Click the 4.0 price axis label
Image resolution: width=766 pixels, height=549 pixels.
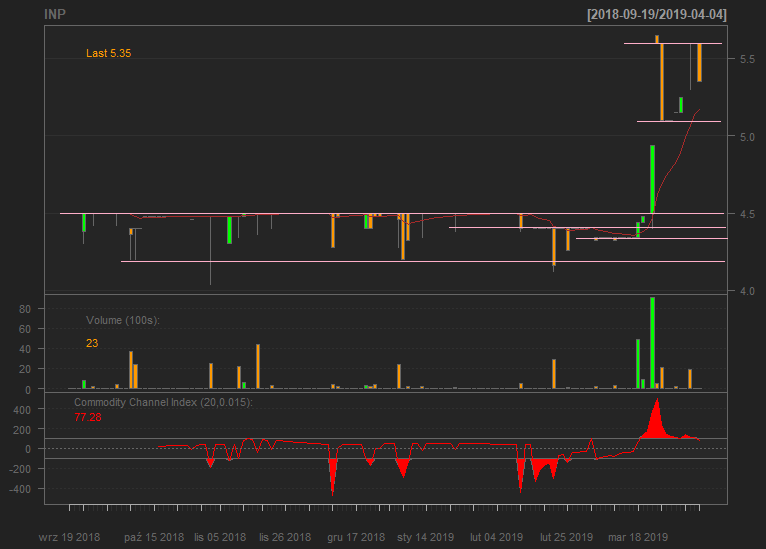747,291
